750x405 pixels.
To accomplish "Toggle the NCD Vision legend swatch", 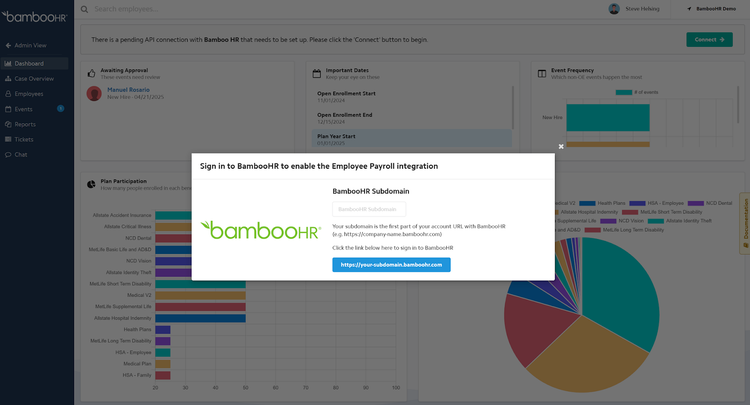I will point(608,221).
